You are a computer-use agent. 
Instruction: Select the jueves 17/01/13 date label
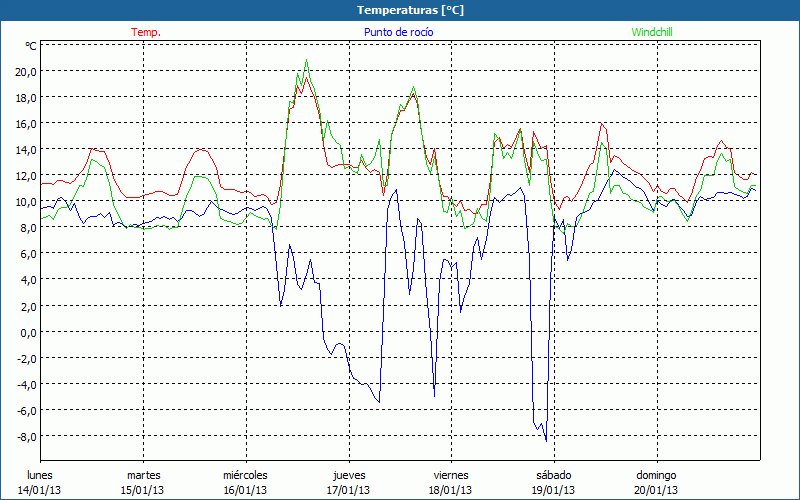pyautogui.click(x=348, y=482)
